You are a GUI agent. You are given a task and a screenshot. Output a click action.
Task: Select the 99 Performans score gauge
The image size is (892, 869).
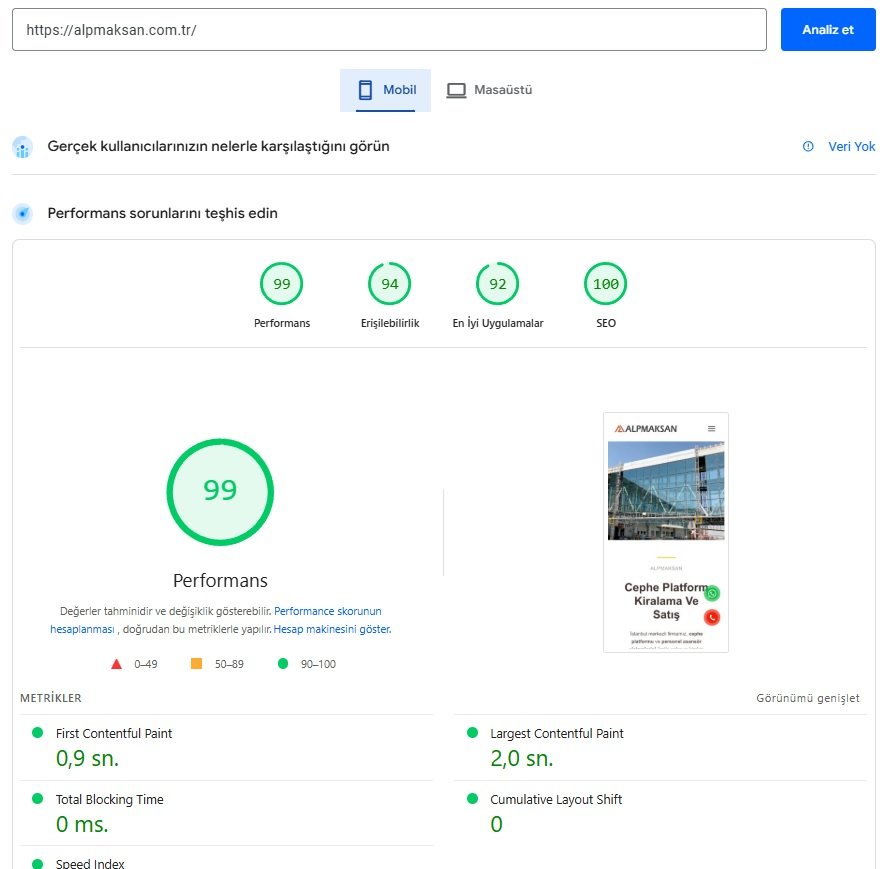[x=282, y=284]
